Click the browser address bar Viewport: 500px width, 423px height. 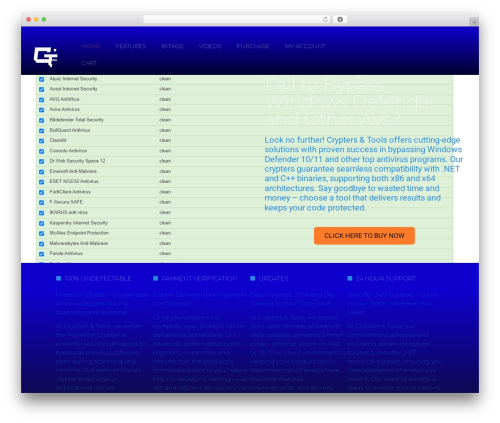(237, 20)
